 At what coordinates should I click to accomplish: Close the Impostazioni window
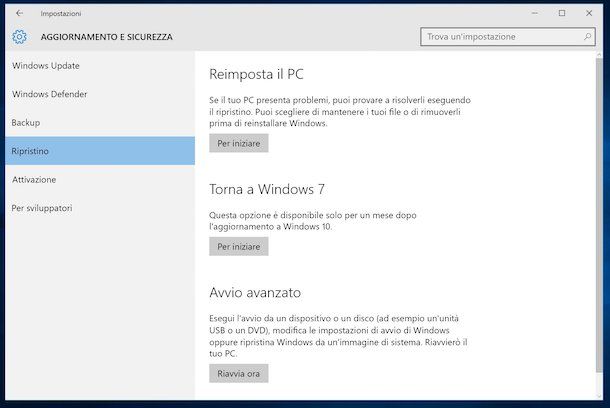coord(589,13)
